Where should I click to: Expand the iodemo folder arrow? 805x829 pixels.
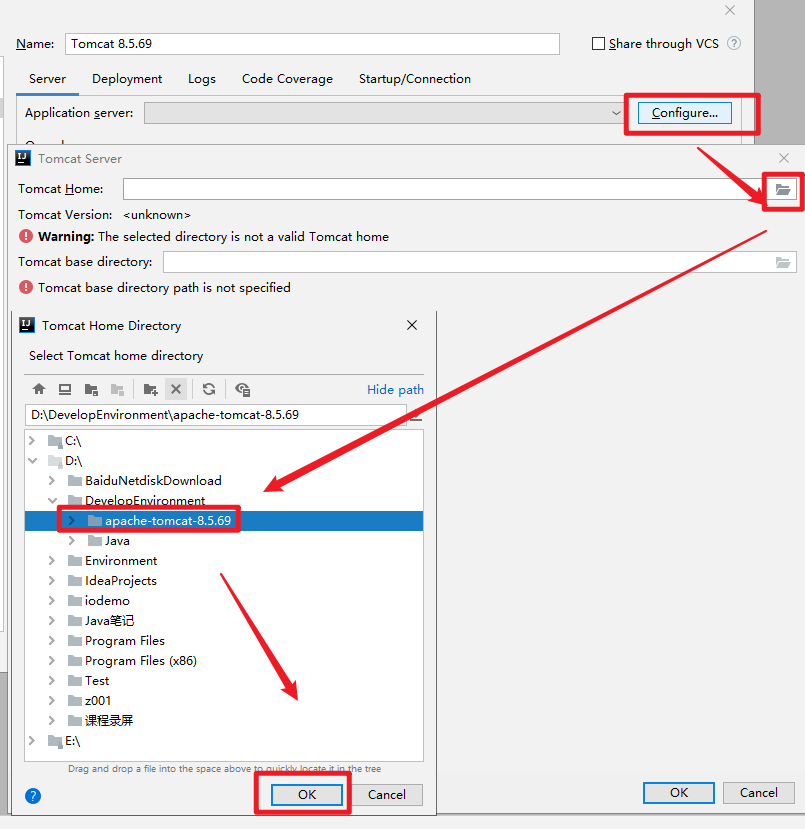[52, 601]
